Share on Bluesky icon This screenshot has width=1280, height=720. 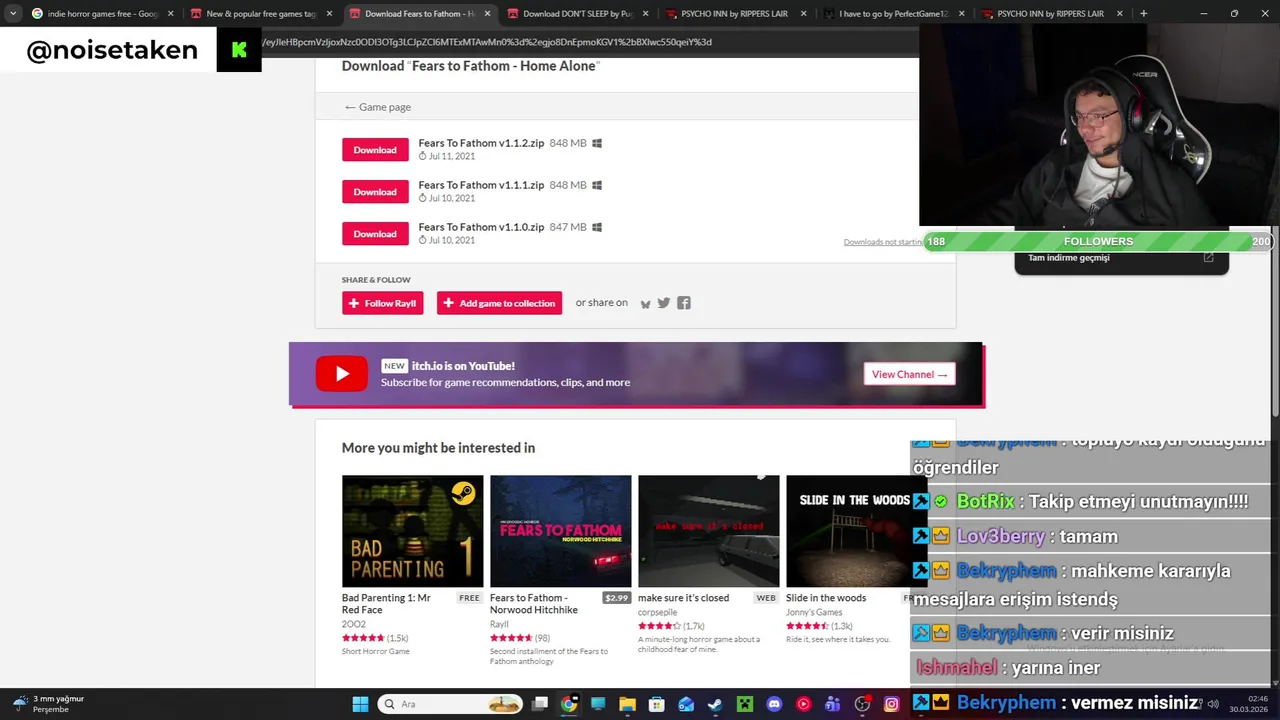[x=645, y=303]
